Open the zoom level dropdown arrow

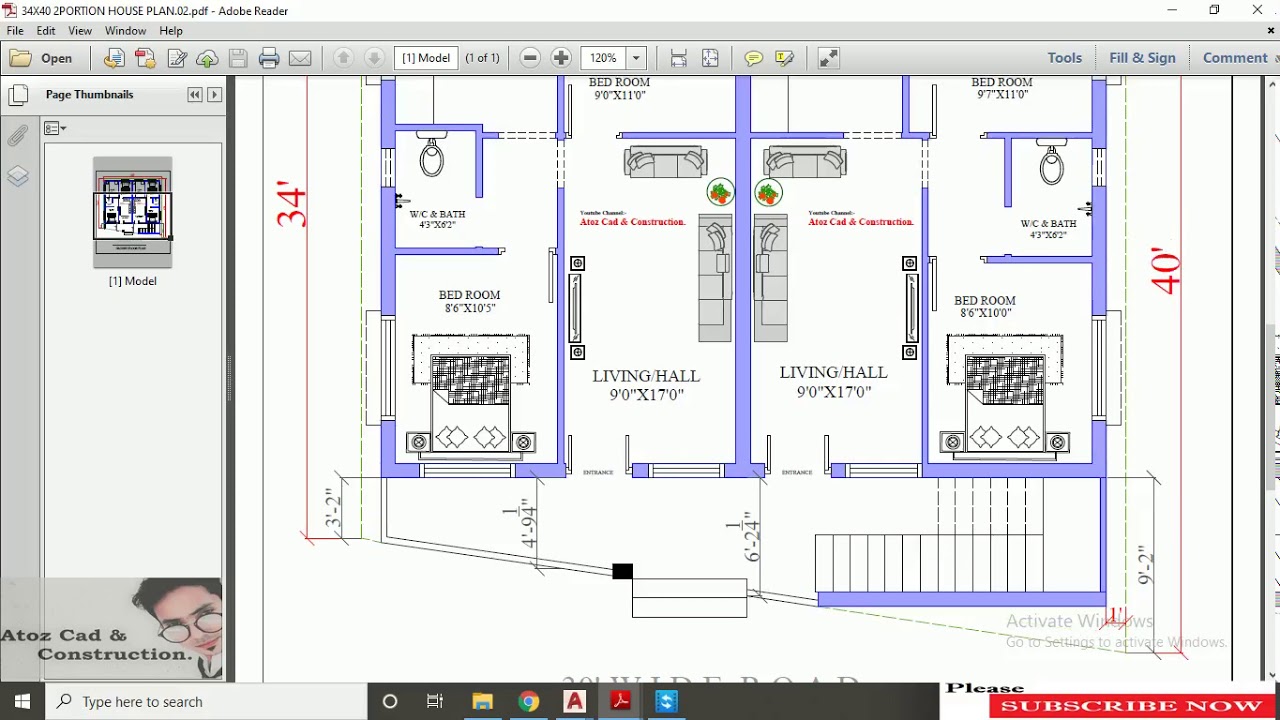pyautogui.click(x=636, y=58)
